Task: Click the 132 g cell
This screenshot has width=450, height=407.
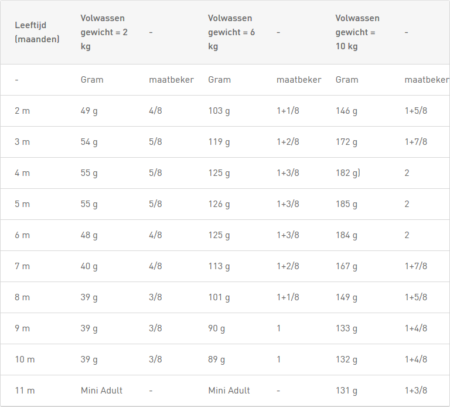Action: (346, 360)
